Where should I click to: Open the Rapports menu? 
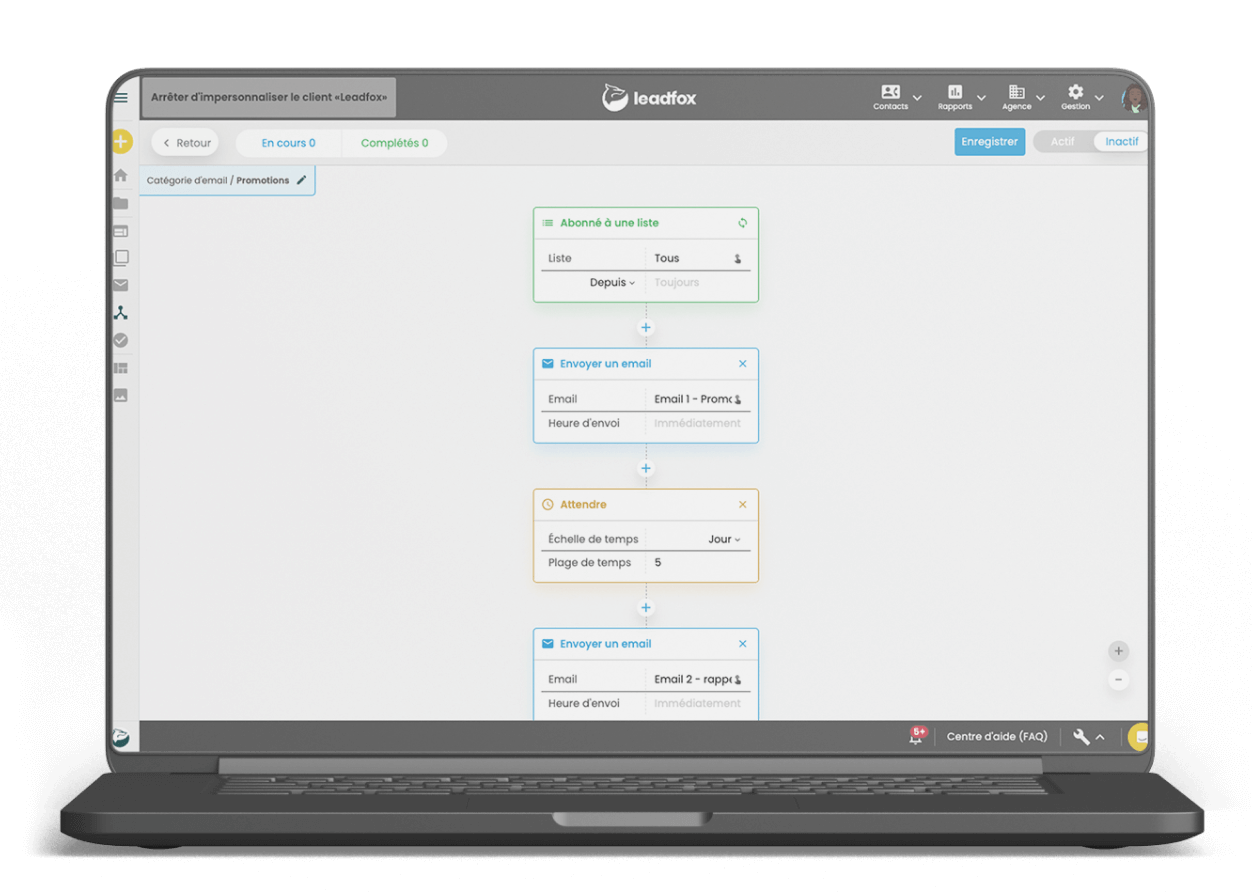coord(955,97)
